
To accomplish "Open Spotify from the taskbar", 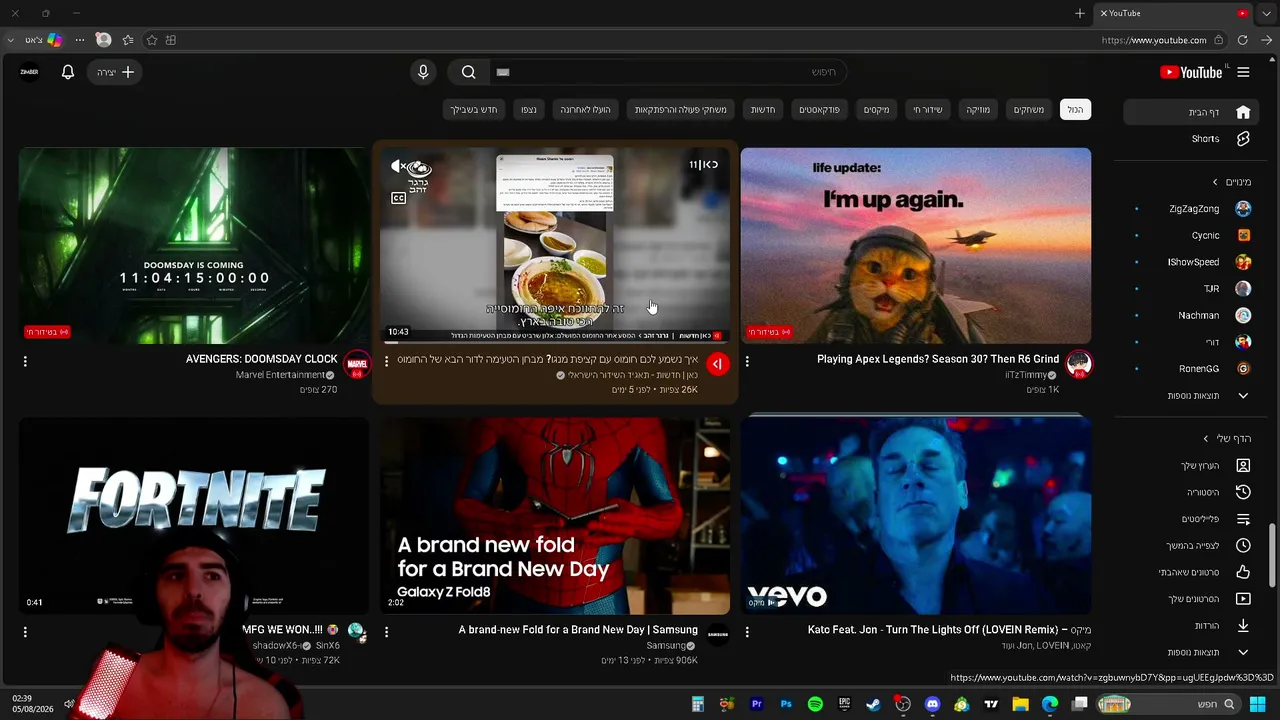I will [x=815, y=704].
